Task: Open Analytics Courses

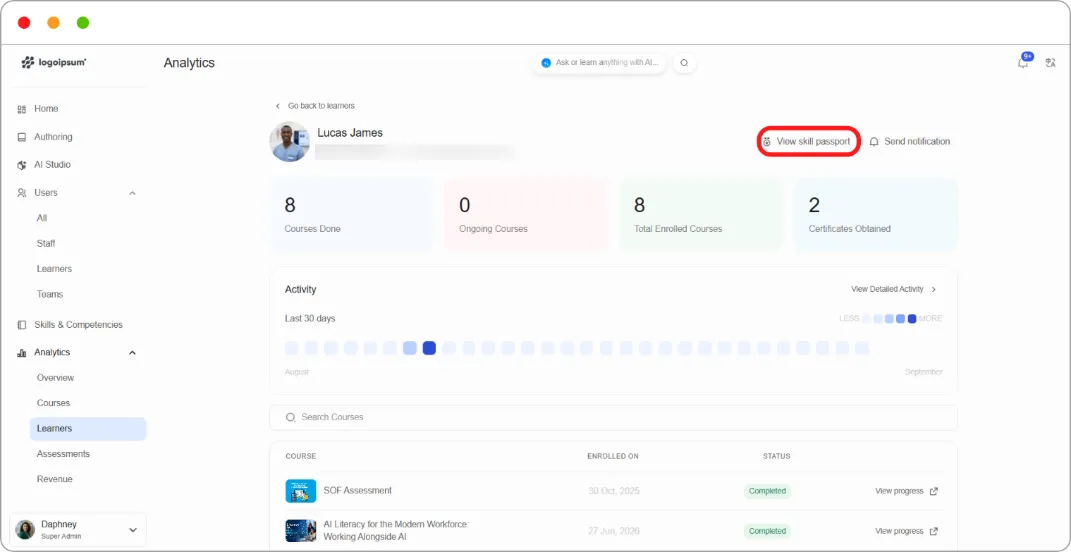Action: (x=53, y=403)
